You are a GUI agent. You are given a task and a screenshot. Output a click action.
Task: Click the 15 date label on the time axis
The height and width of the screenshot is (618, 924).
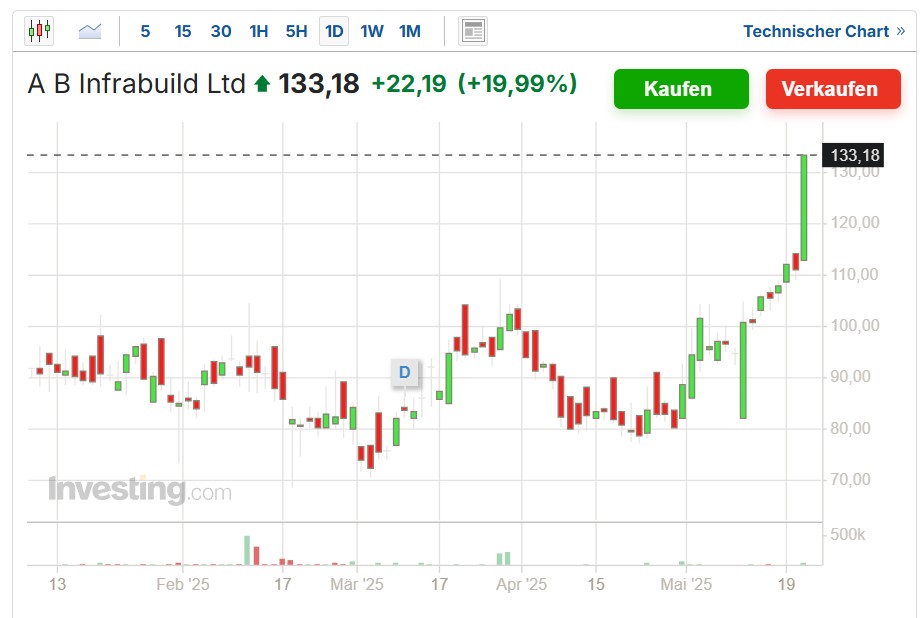click(x=596, y=584)
